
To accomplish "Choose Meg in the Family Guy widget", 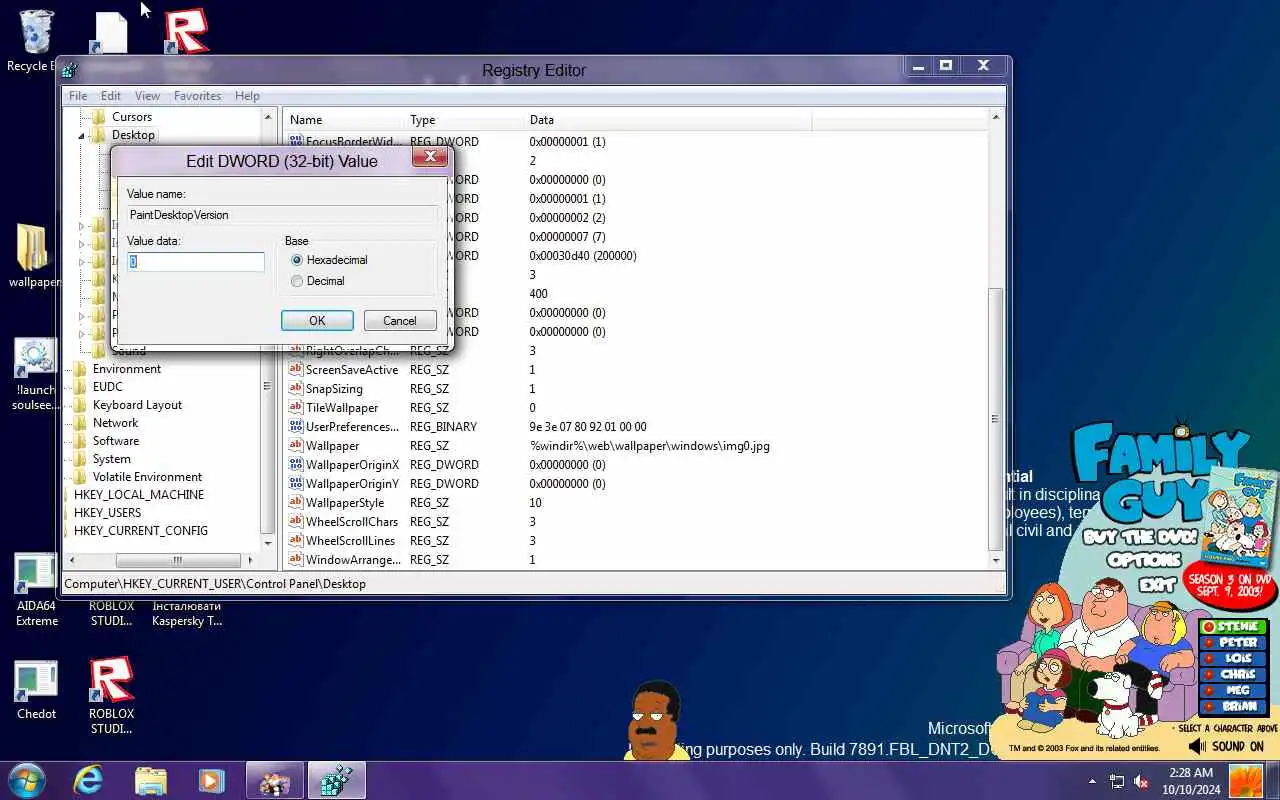I will [x=1235, y=691].
